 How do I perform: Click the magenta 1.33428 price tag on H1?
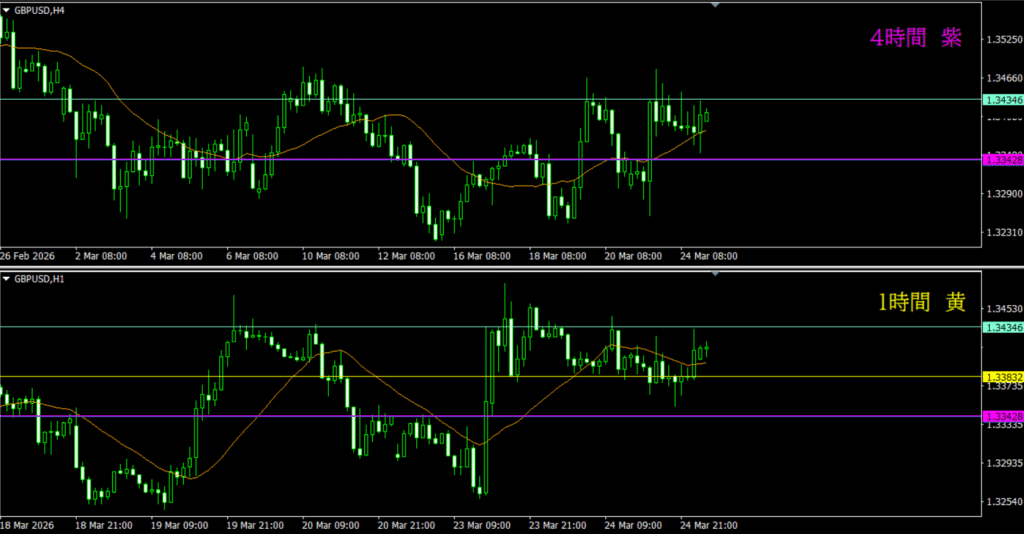tap(1003, 416)
